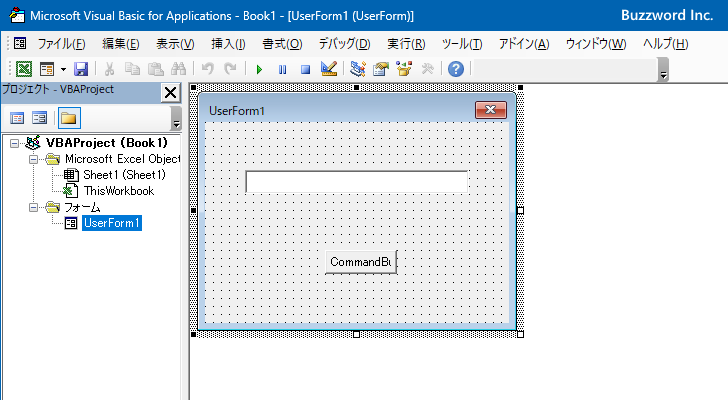This screenshot has height=400, width=728.
Task: Click the Copy toolbar icon
Action: [132, 69]
